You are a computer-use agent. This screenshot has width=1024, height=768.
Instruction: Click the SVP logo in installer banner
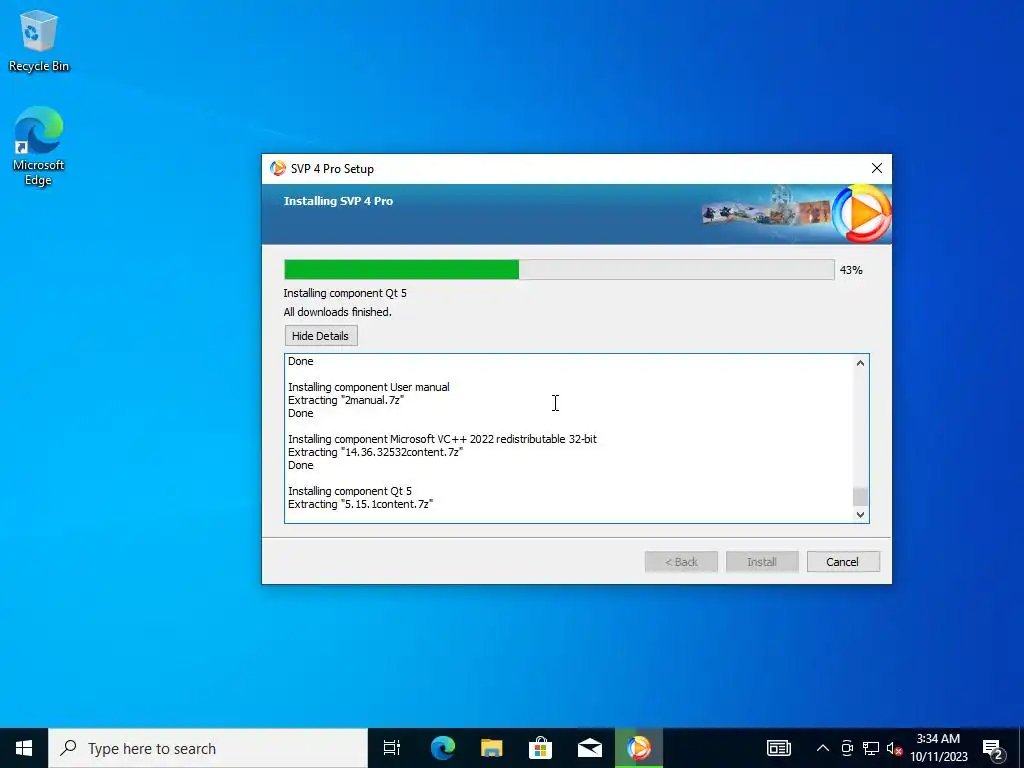(x=862, y=213)
